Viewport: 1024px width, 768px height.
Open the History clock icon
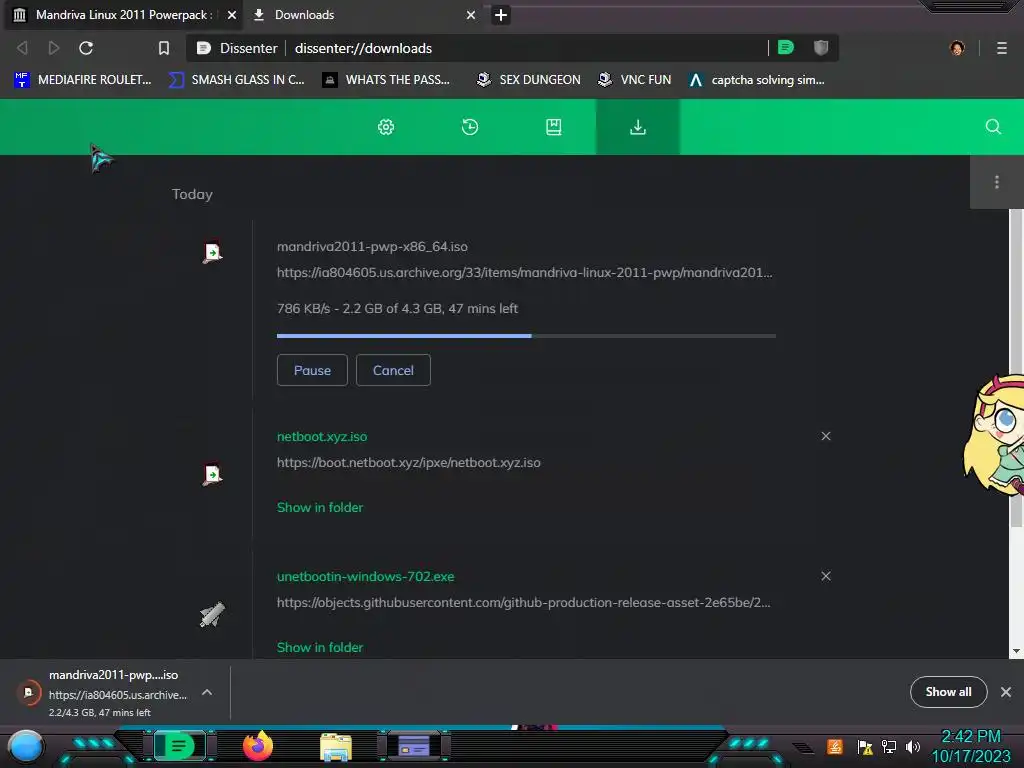(470, 127)
